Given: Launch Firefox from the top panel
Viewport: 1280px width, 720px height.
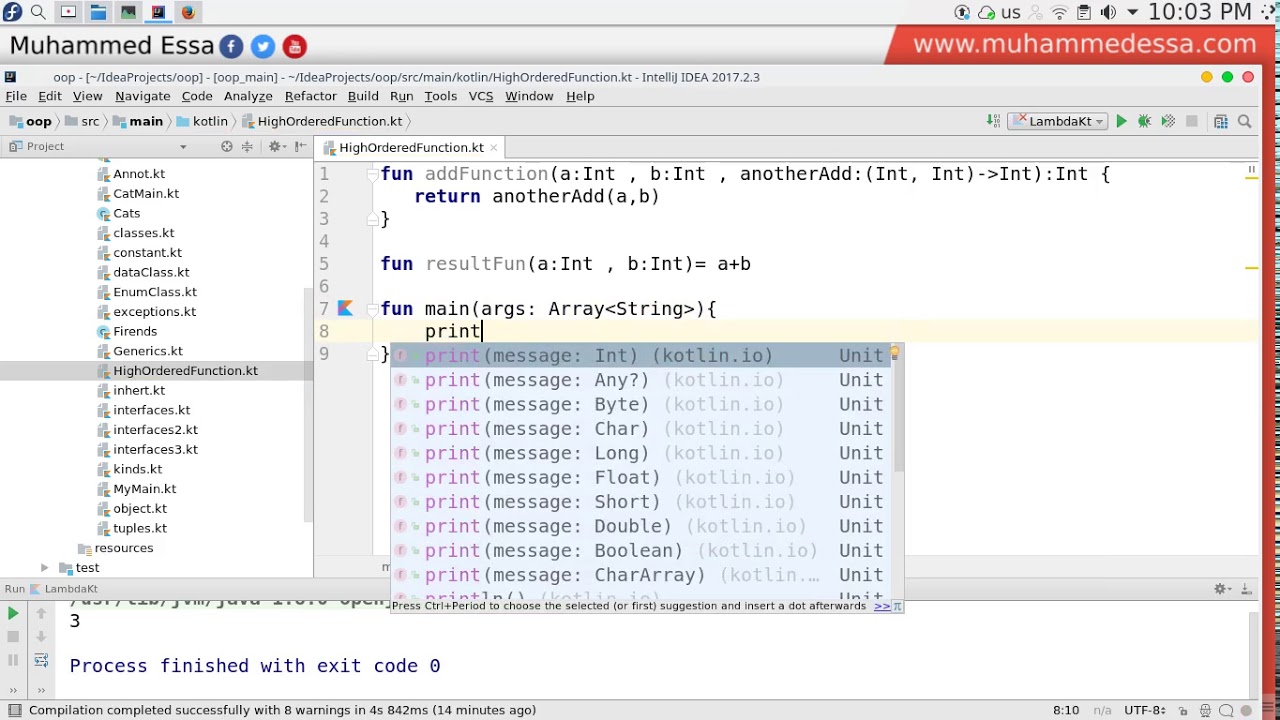Looking at the screenshot, I should pos(188,12).
